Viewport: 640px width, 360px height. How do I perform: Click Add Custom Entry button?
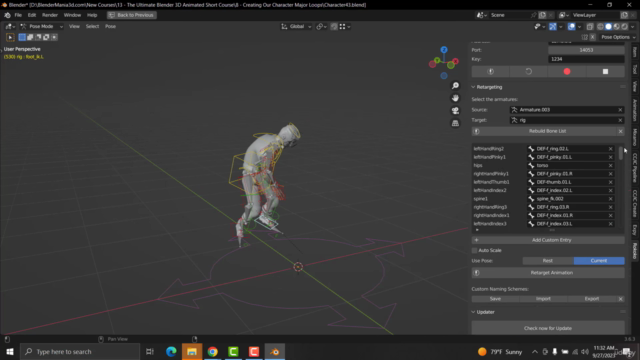pyautogui.click(x=548, y=240)
